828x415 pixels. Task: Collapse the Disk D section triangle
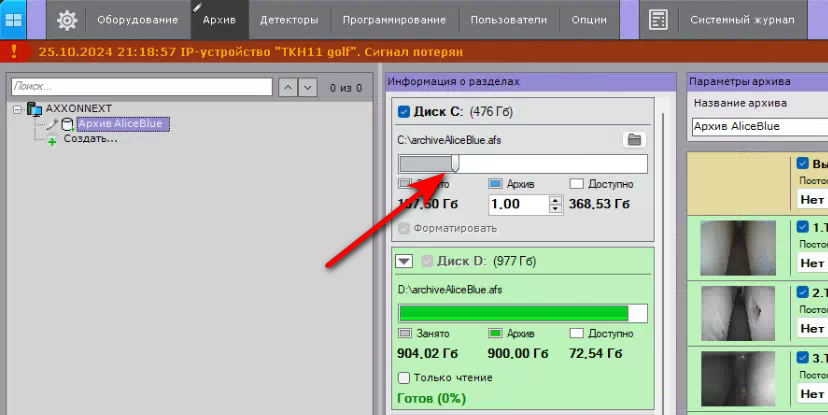pos(404,262)
